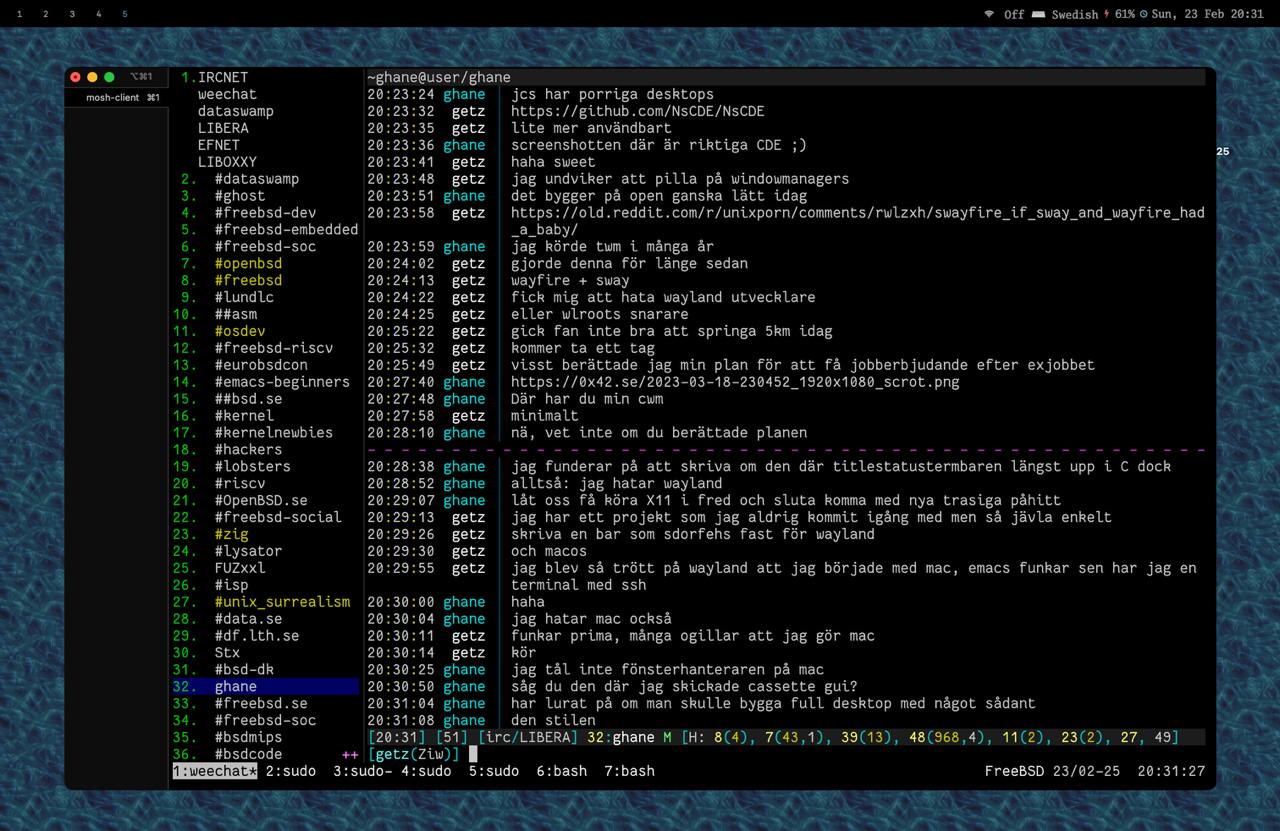This screenshot has height=831, width=1280.
Task: Click the keyboard layout icon beside Swedish
Action: pyautogui.click(x=1038, y=15)
